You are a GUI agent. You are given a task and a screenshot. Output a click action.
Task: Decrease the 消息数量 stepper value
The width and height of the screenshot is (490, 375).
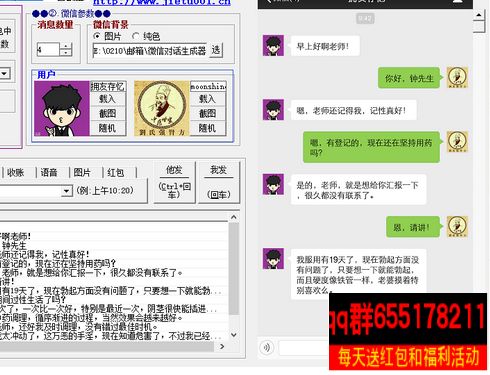point(66,53)
